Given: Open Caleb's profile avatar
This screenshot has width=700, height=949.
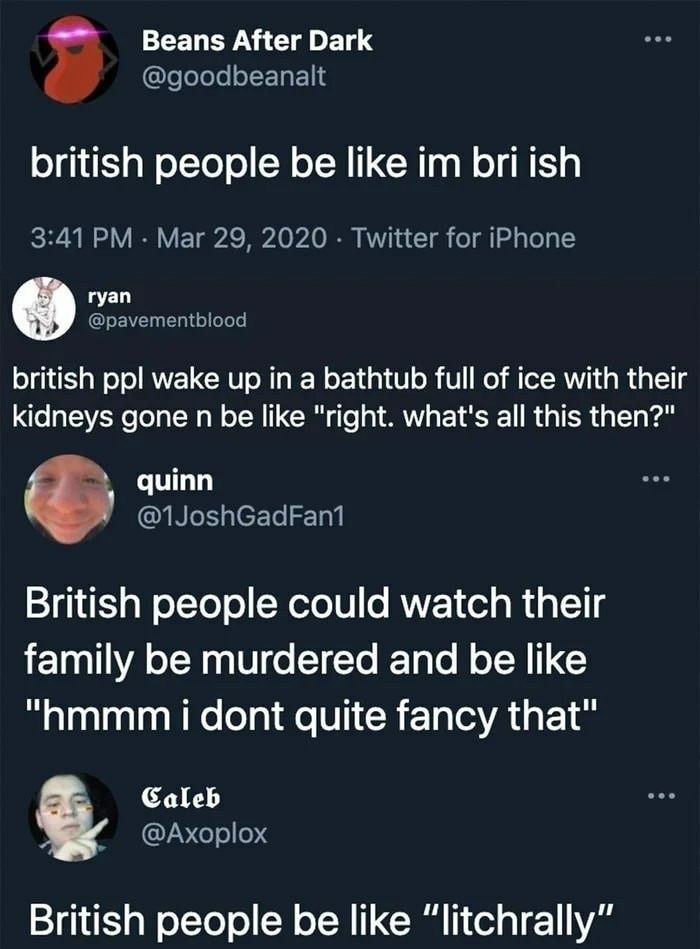Looking at the screenshot, I should [x=73, y=817].
